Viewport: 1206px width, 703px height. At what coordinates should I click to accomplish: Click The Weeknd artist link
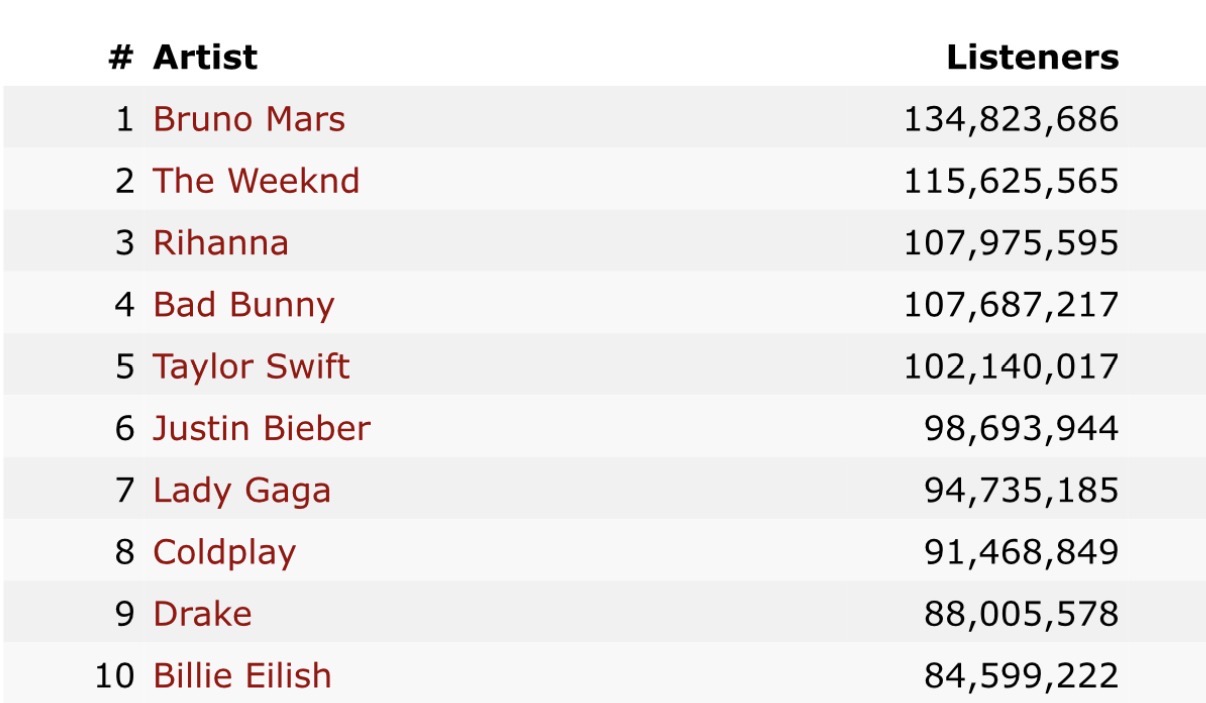click(x=256, y=181)
